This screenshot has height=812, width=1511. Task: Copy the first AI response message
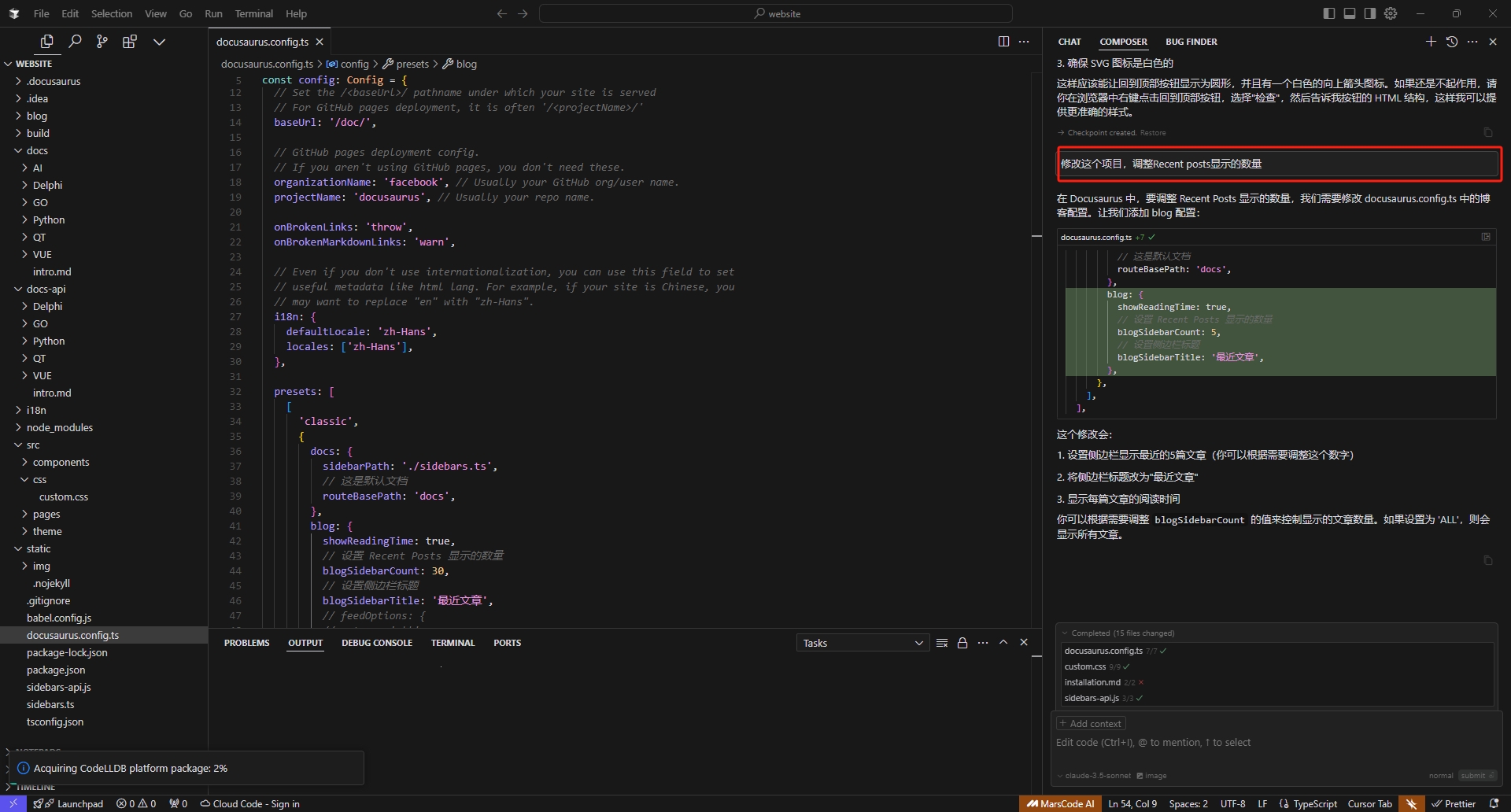1487,132
